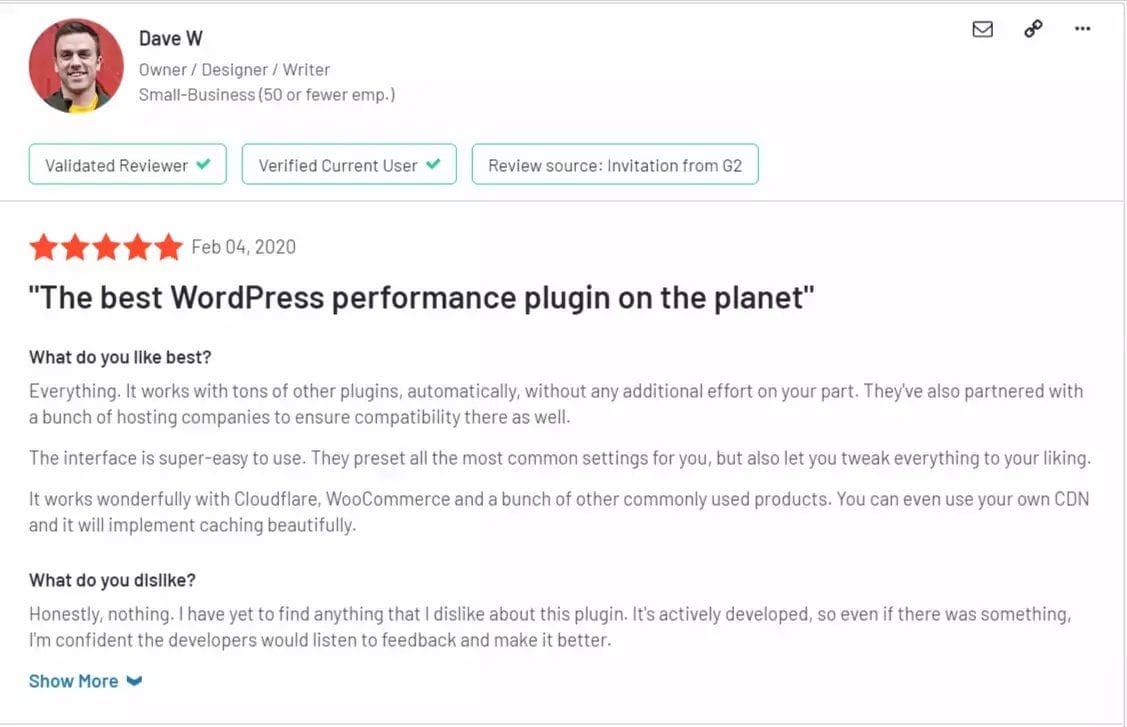
Task: Click the copy link icon
Action: coord(1032,29)
